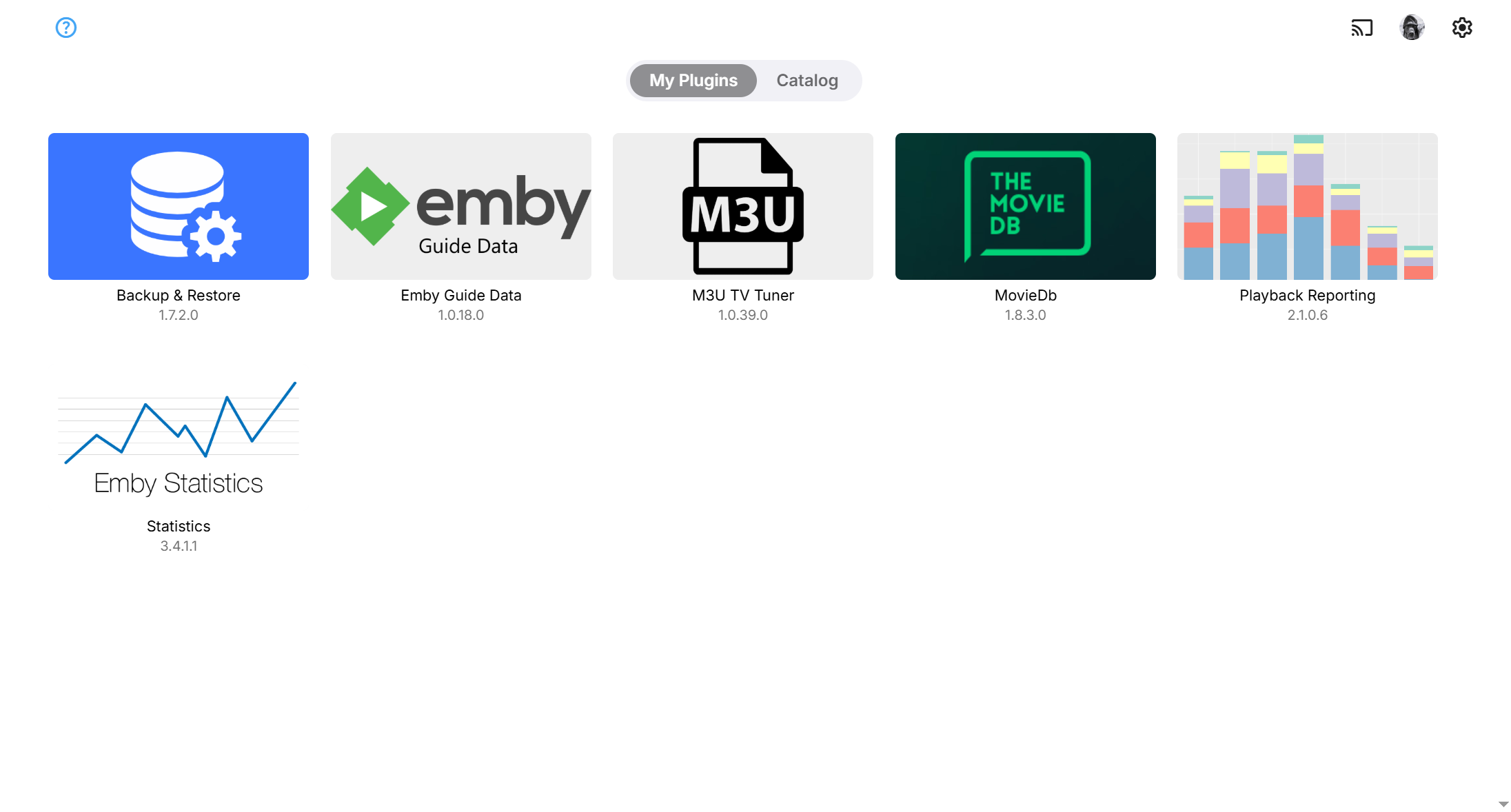Open the MovieDb plugin logo
This screenshot has width=1511, height=812.
(x=1026, y=206)
